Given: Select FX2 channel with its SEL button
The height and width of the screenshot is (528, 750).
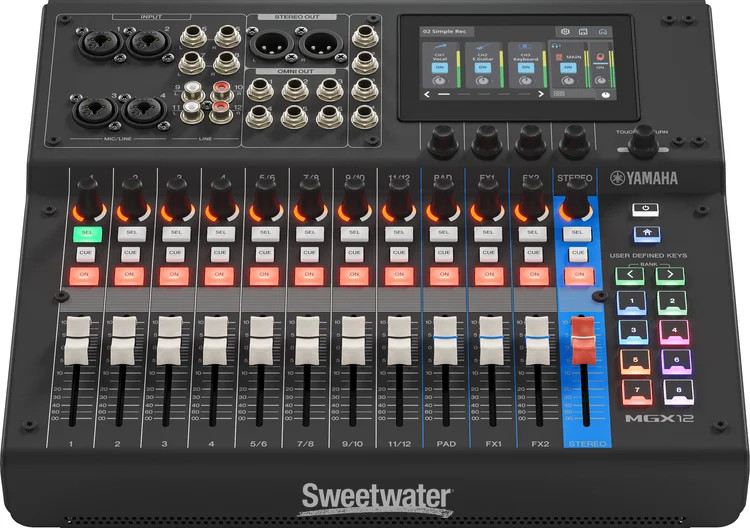Looking at the screenshot, I should [x=532, y=233].
